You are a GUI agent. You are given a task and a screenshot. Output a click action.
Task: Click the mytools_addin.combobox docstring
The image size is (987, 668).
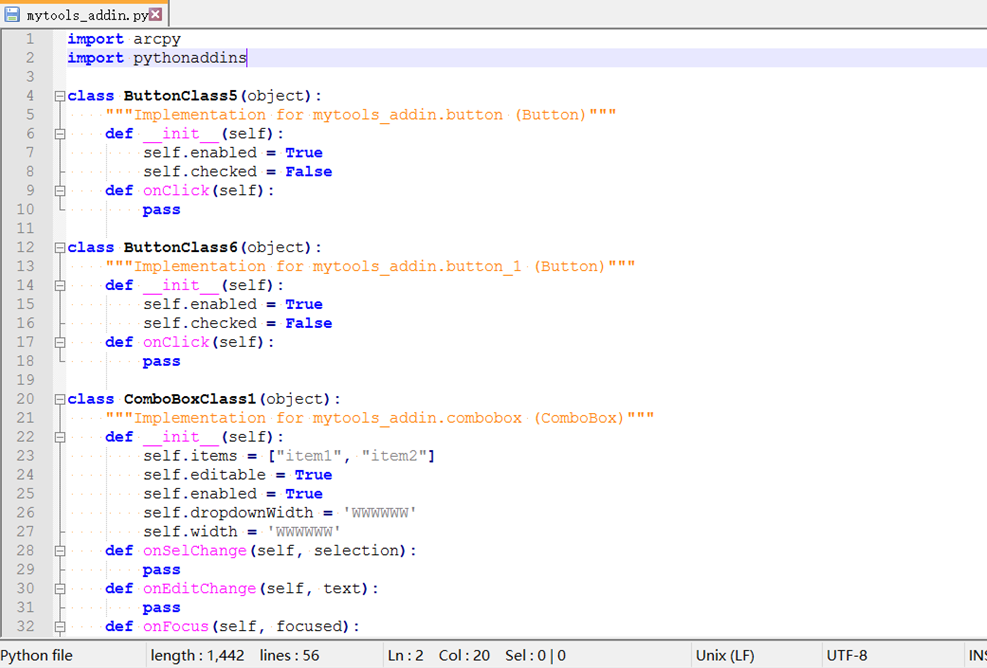coord(380,418)
